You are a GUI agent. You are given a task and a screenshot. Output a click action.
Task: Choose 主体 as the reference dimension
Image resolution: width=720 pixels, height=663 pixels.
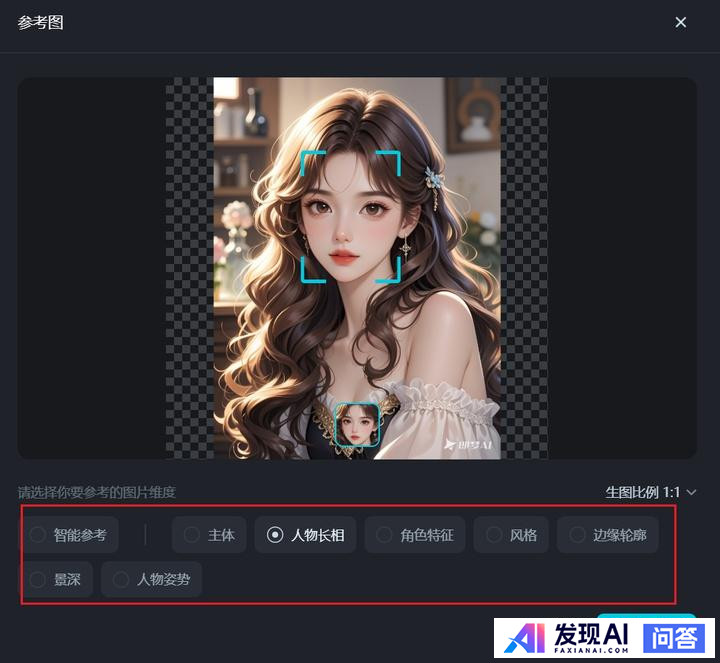click(209, 535)
